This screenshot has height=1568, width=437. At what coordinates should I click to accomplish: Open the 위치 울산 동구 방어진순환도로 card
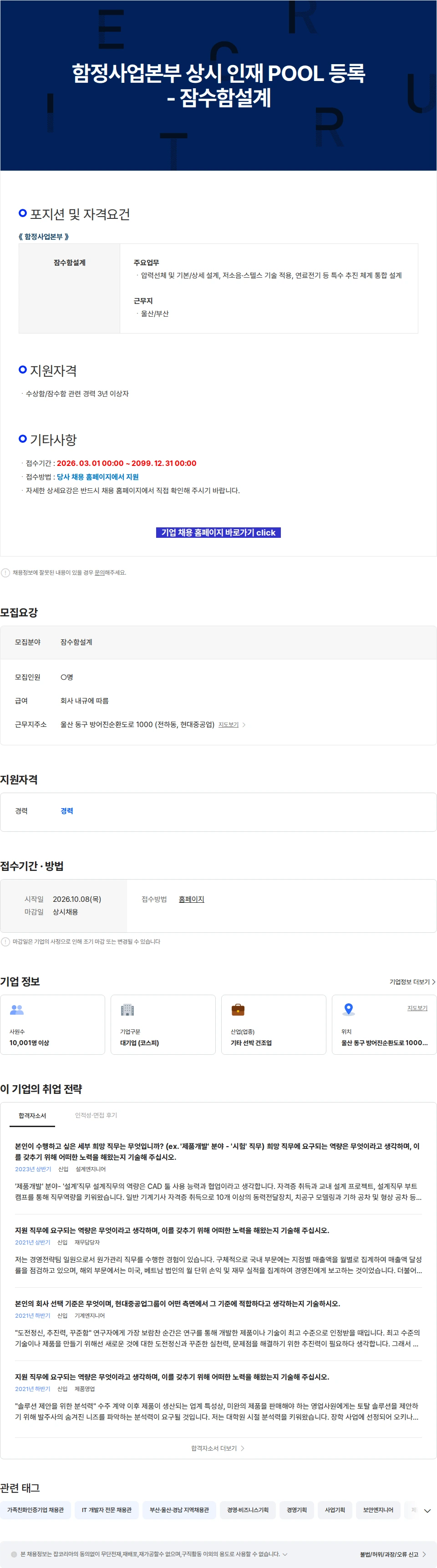tap(384, 1024)
